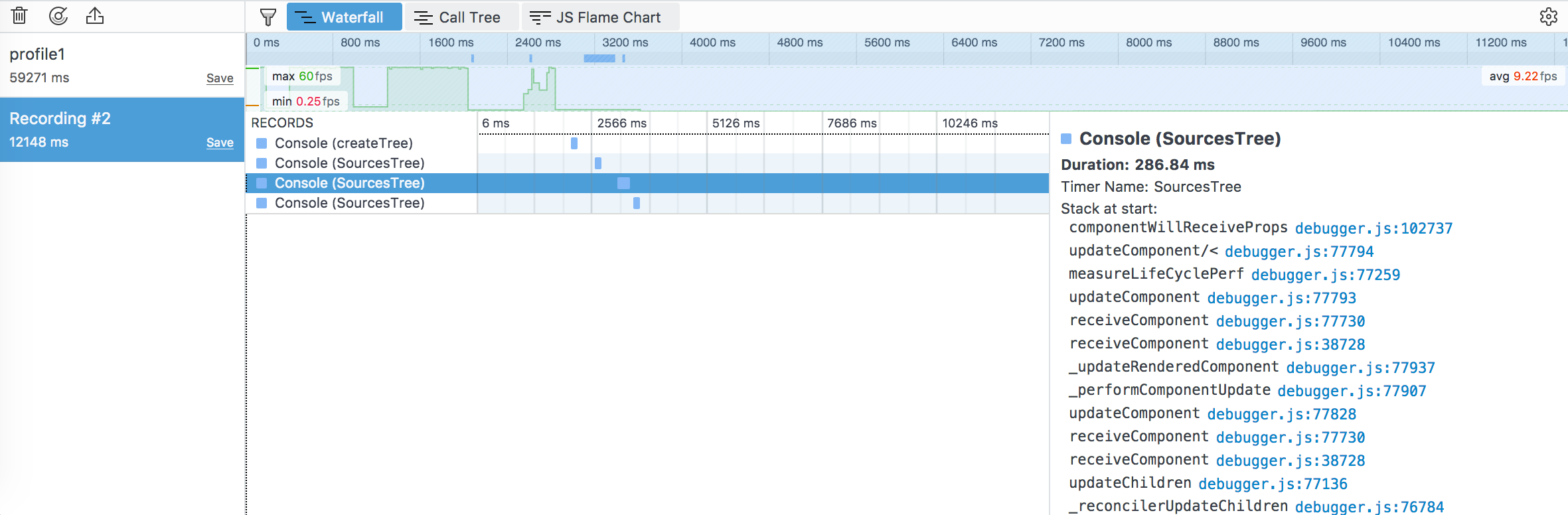Switch to Waterfall view
Image resolution: width=1568 pixels, height=515 pixels.
(345, 17)
